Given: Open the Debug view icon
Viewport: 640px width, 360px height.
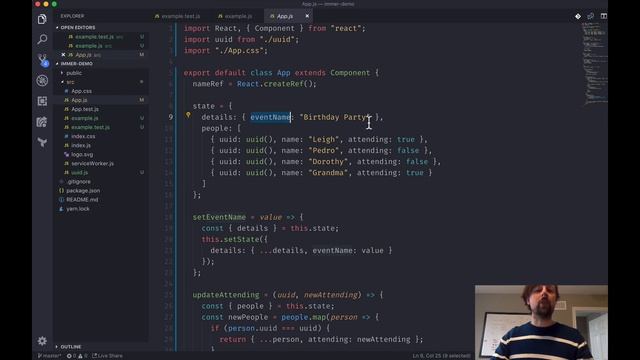Looking at the screenshot, I should [x=42, y=80].
